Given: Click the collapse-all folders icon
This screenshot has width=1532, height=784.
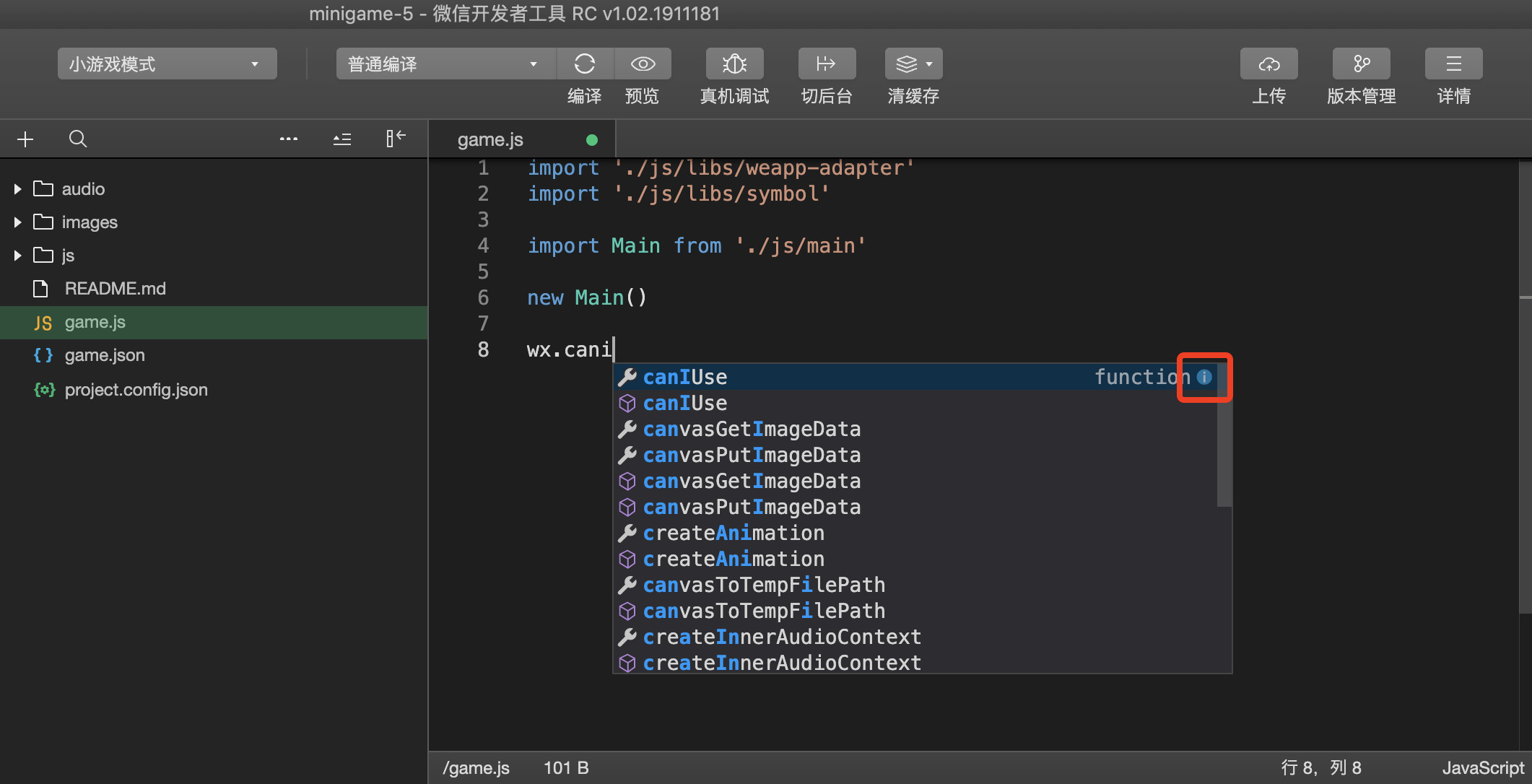Looking at the screenshot, I should tap(342, 139).
